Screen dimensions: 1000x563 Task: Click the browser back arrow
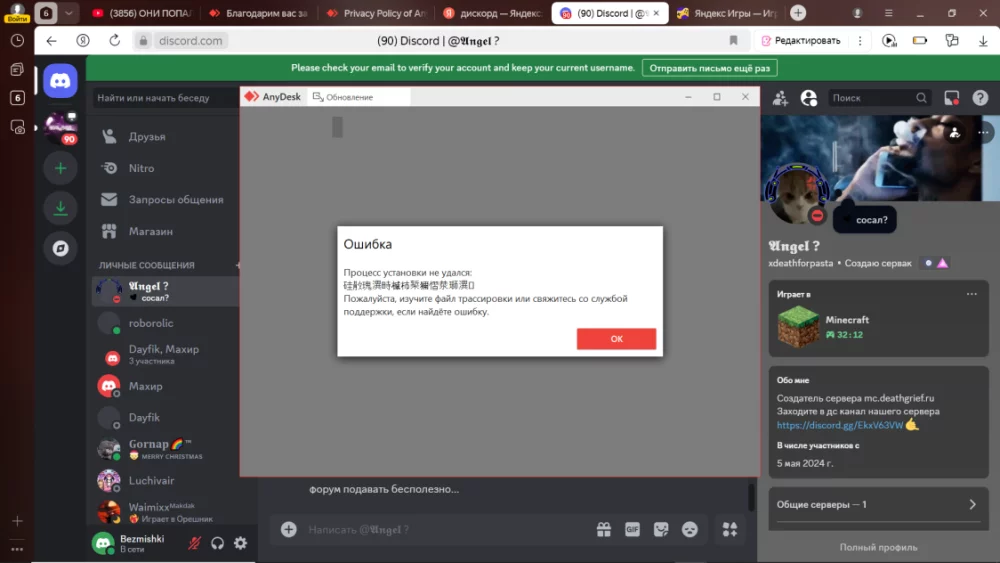tap(52, 41)
